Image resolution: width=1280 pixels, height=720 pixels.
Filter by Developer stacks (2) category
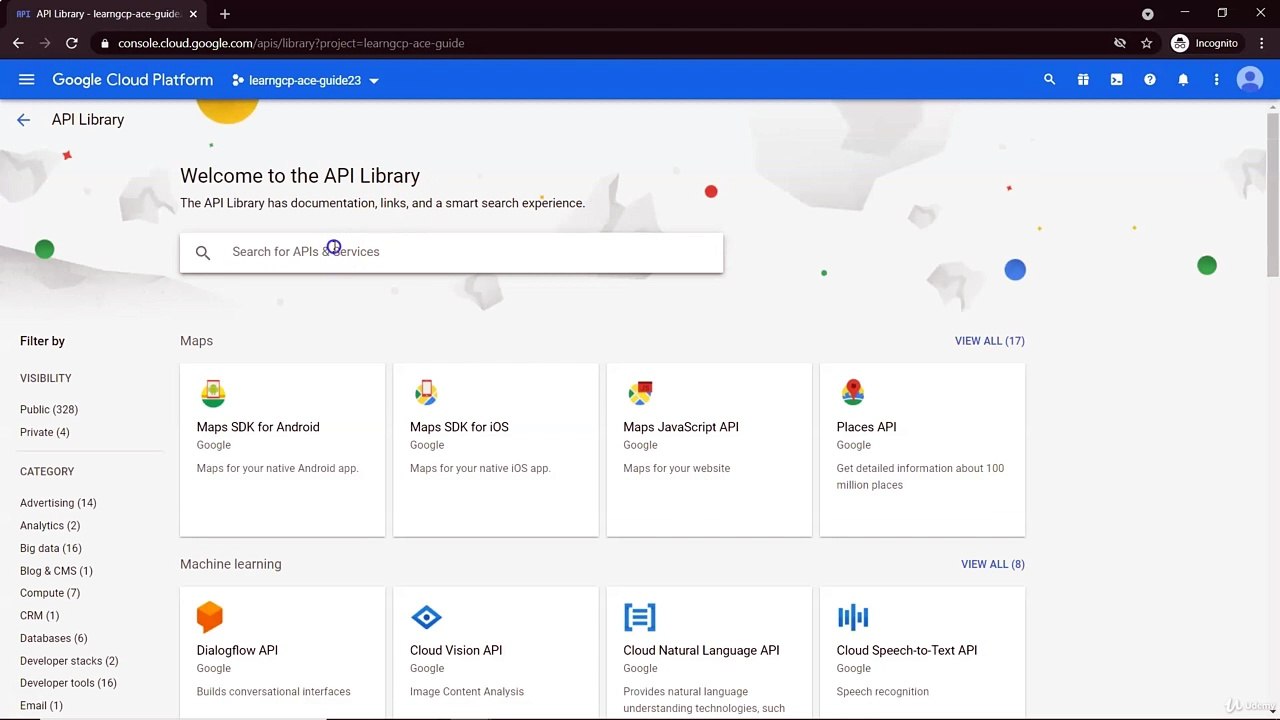click(69, 661)
